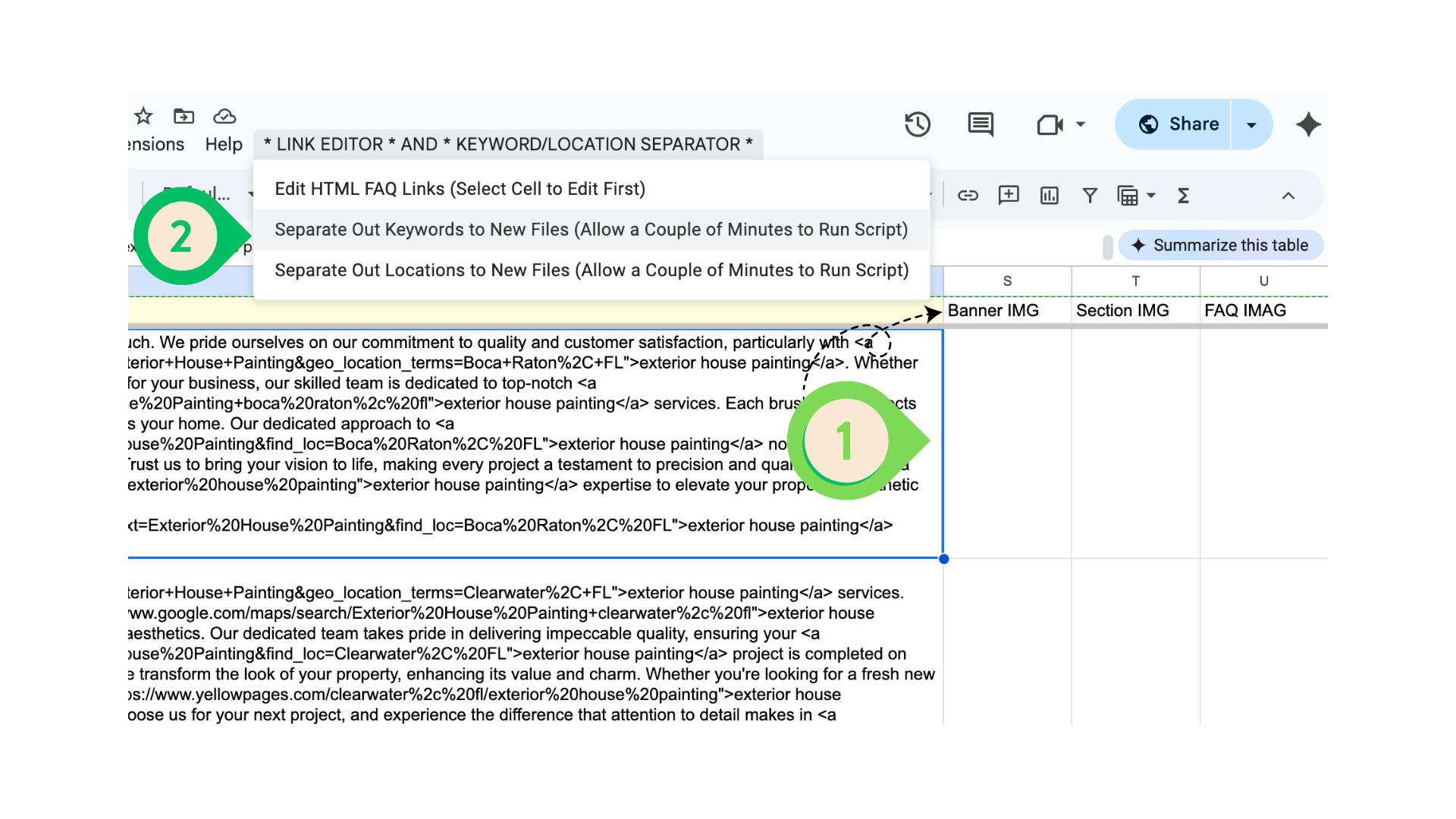The image size is (1456, 819).
Task: Collapse toolbar with the up chevron
Action: (x=1288, y=196)
